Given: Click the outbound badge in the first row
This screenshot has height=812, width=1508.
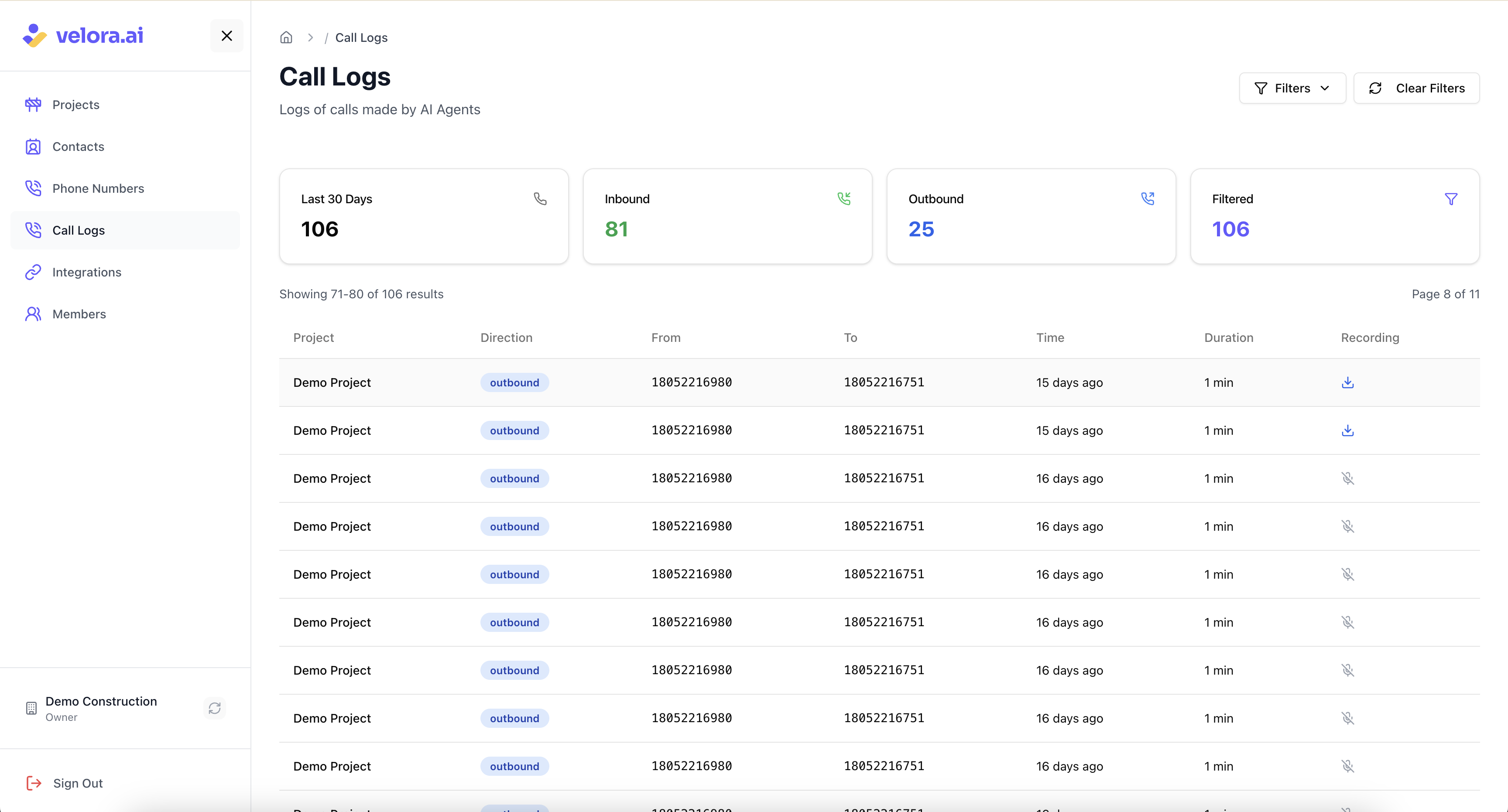Looking at the screenshot, I should click(x=514, y=382).
